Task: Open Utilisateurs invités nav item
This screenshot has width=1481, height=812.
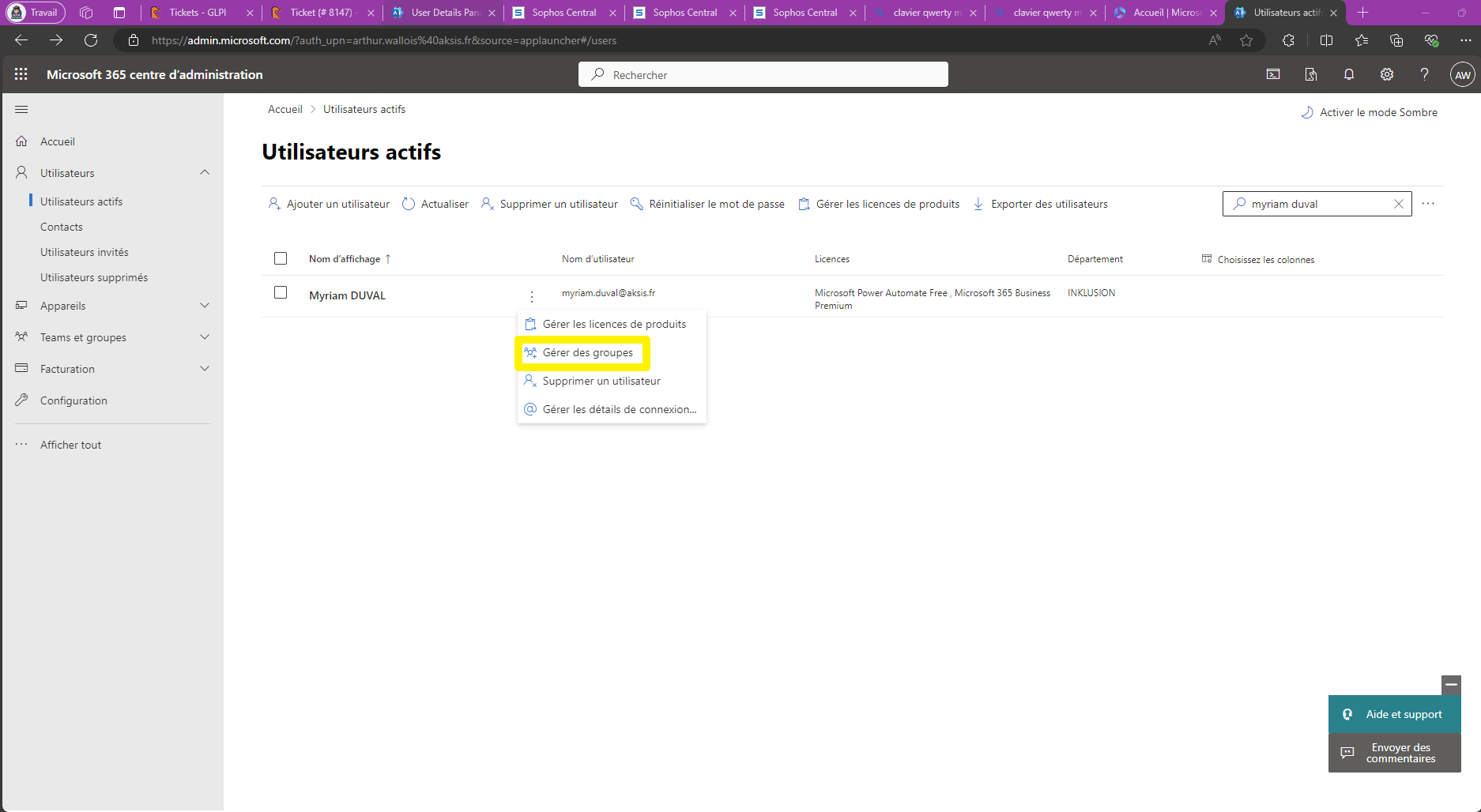Action: 85,252
